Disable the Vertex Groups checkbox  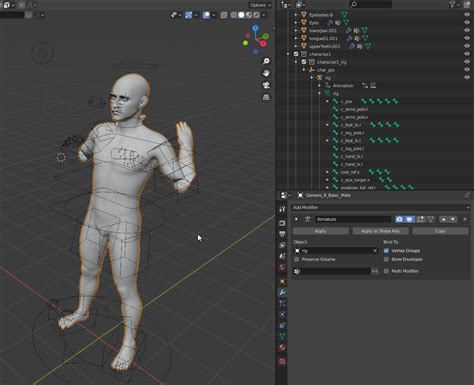pos(386,250)
